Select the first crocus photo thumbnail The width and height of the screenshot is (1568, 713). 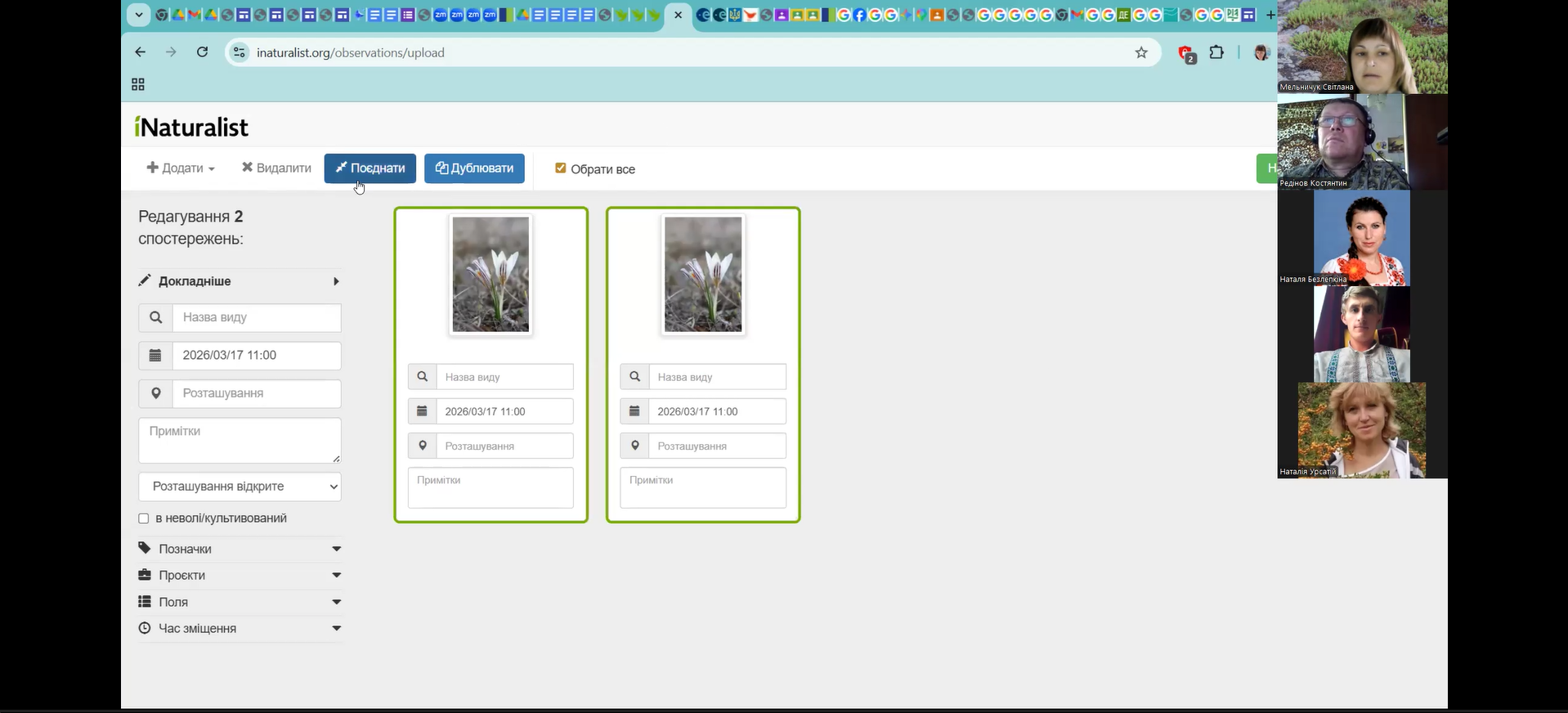click(491, 275)
